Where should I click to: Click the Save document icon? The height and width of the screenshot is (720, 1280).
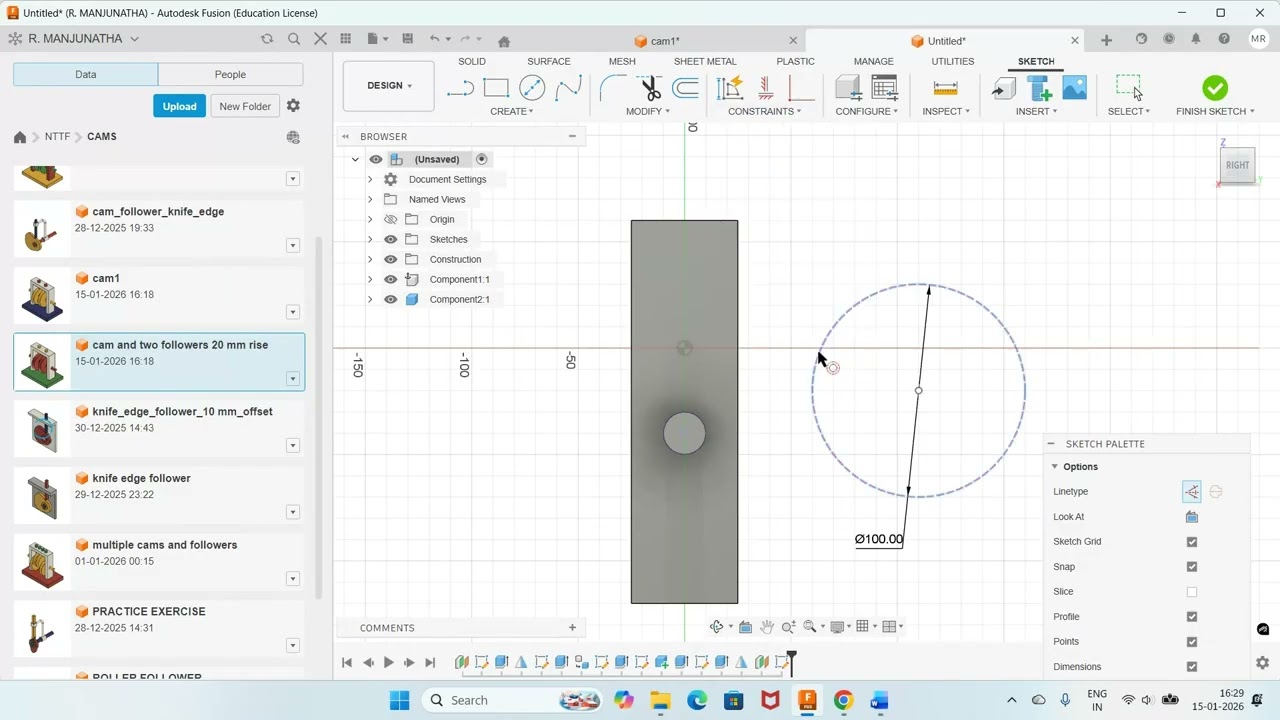(x=407, y=38)
